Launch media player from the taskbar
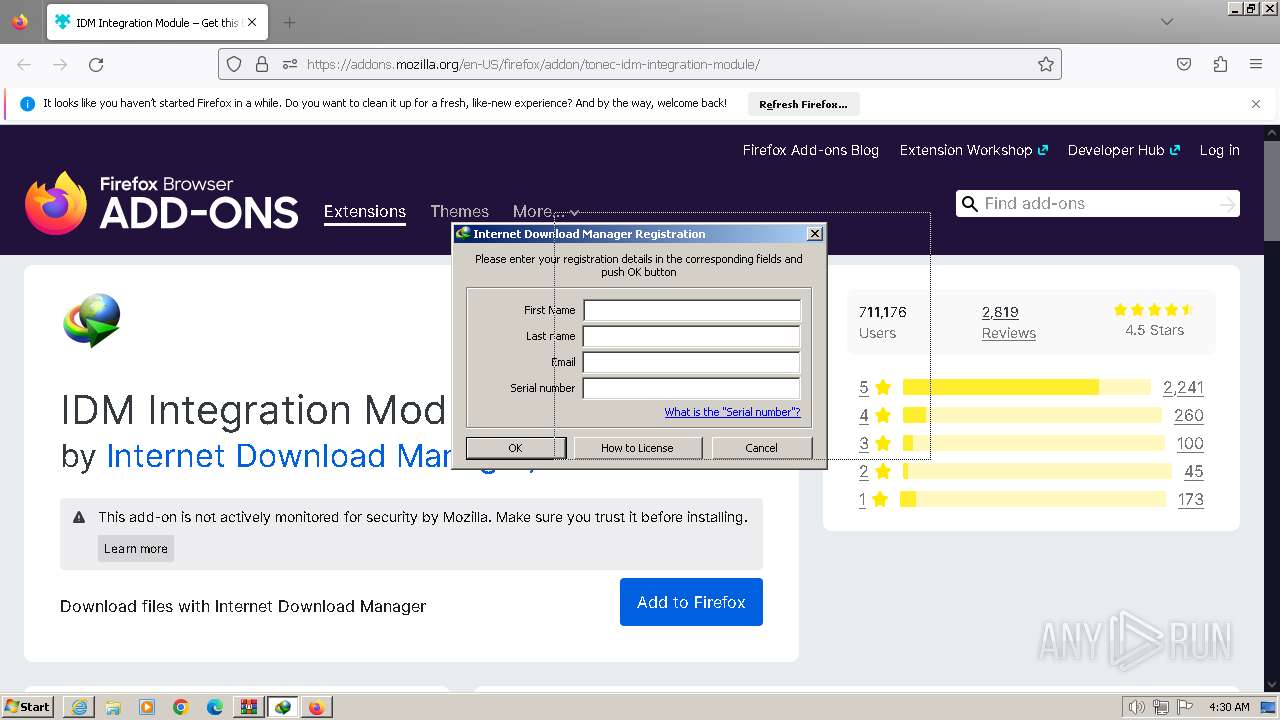This screenshot has width=1280, height=720. [x=147, y=707]
